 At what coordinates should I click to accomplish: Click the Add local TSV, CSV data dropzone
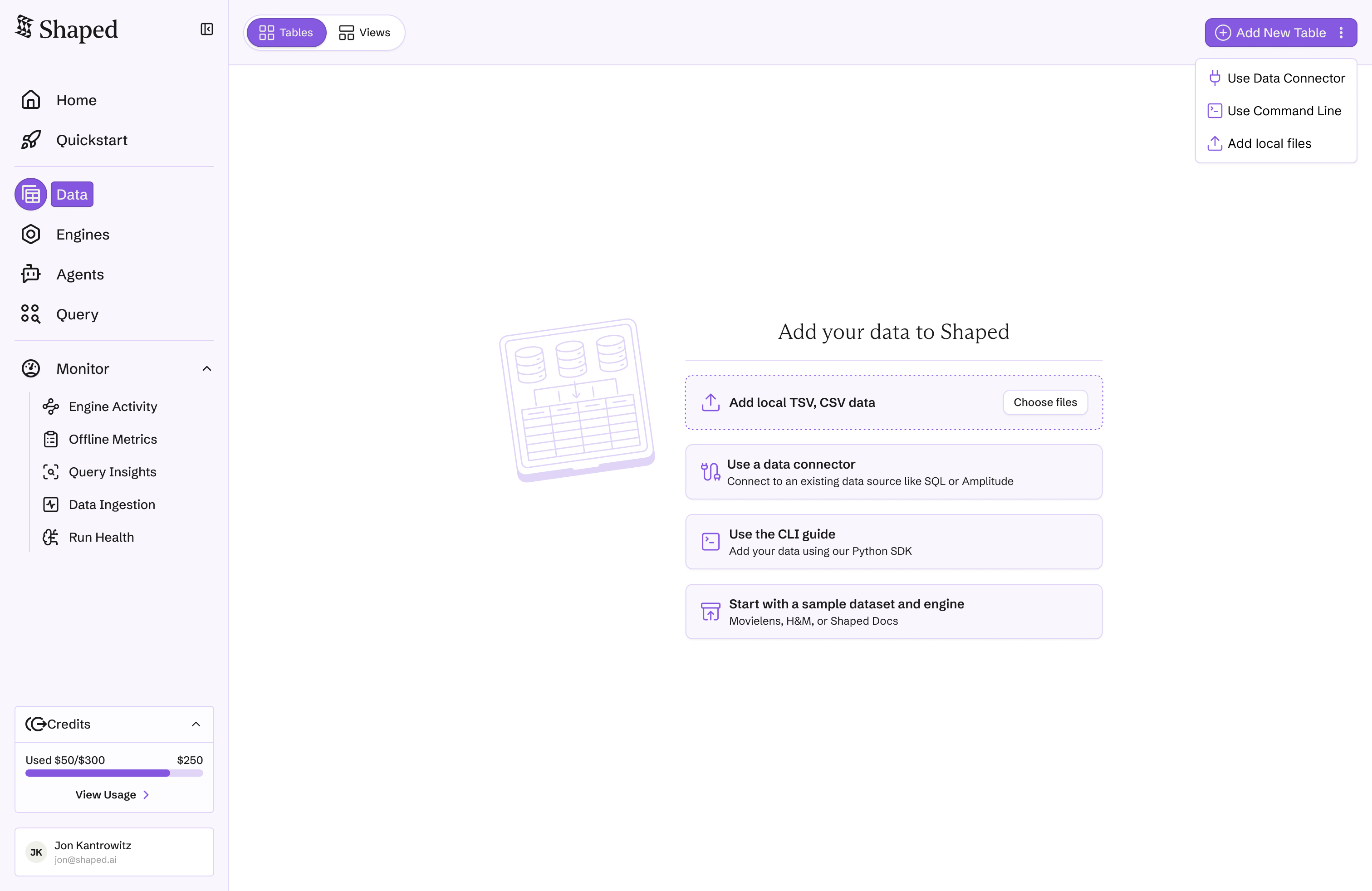point(893,402)
